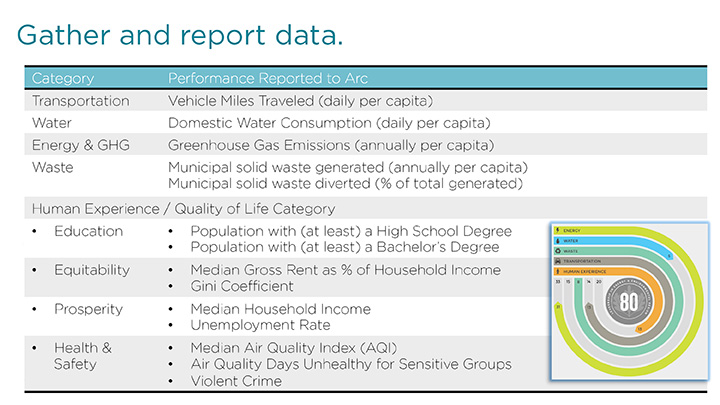Click the Waste recycling icon
Viewport: 720px width, 405px height.
pyautogui.click(x=558, y=250)
